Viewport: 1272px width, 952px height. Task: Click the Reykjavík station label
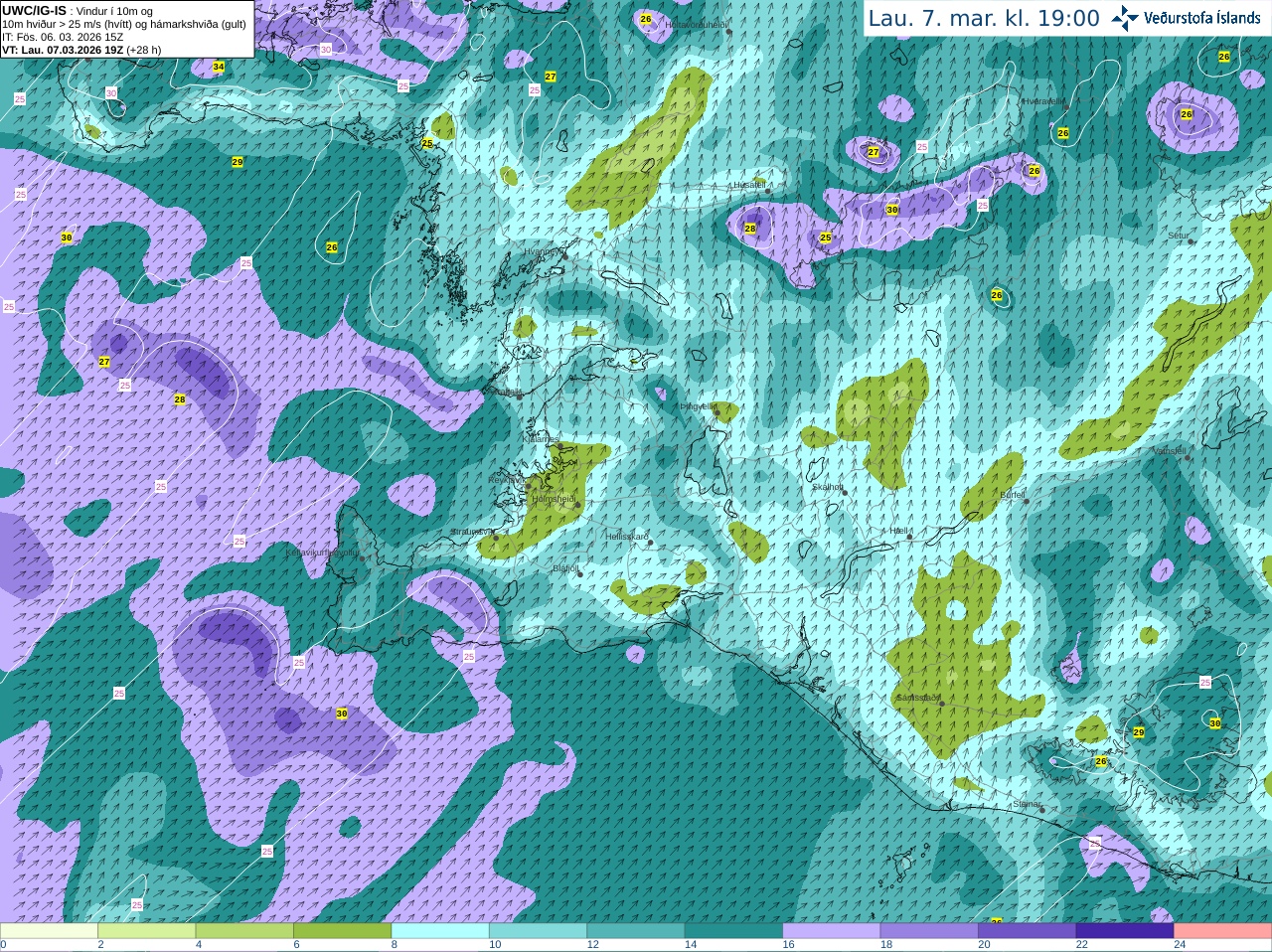pos(507,480)
